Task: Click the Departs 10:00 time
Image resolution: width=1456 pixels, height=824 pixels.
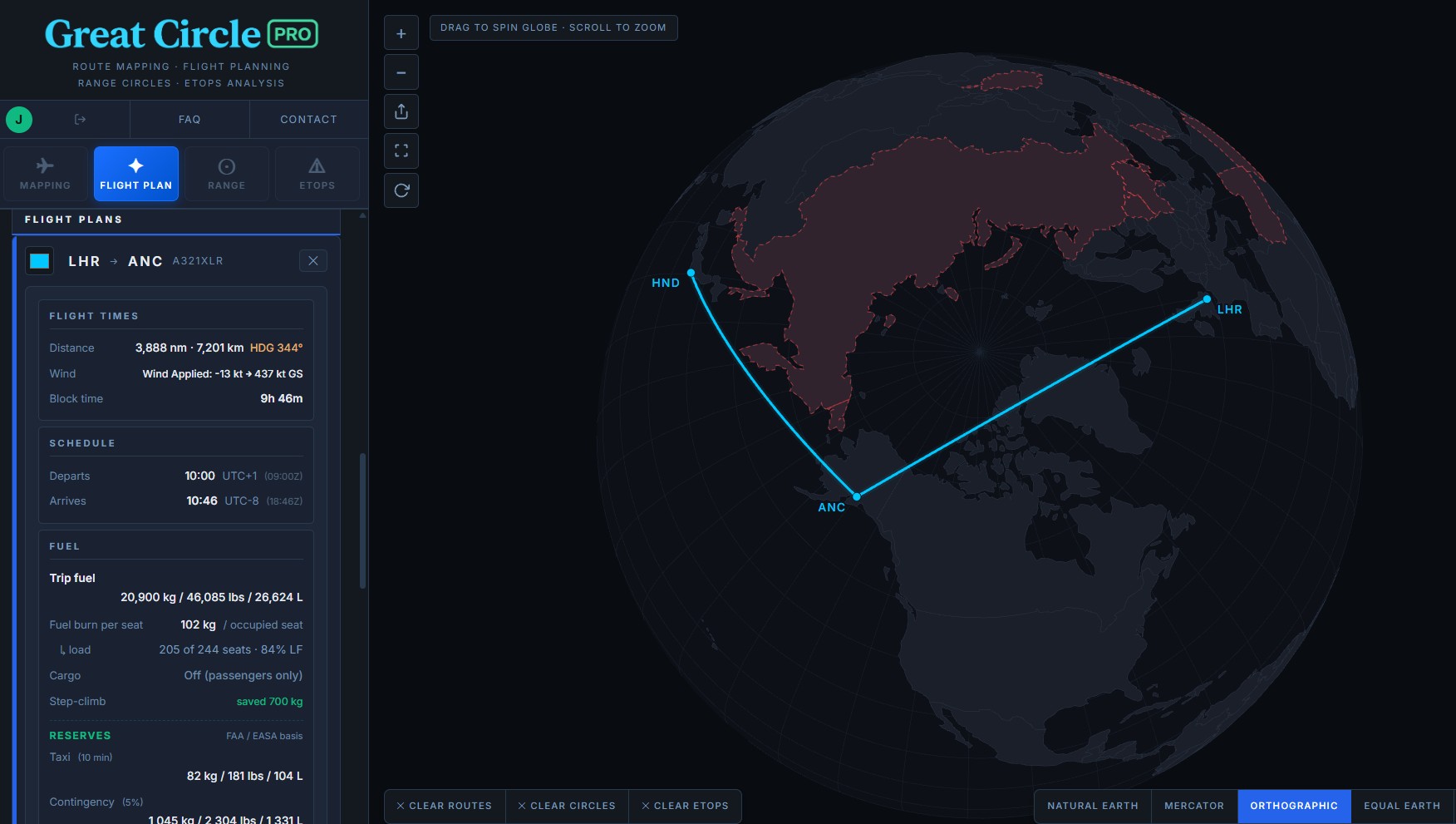Action: coord(199,476)
